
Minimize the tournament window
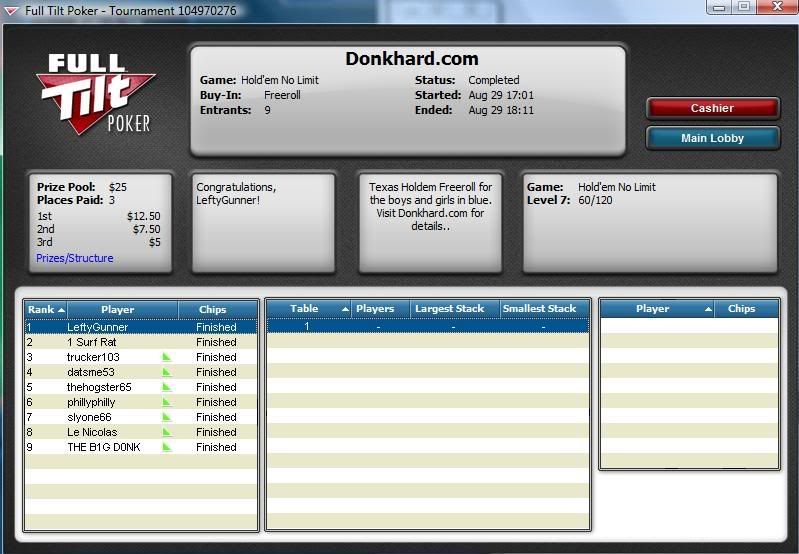point(719,7)
